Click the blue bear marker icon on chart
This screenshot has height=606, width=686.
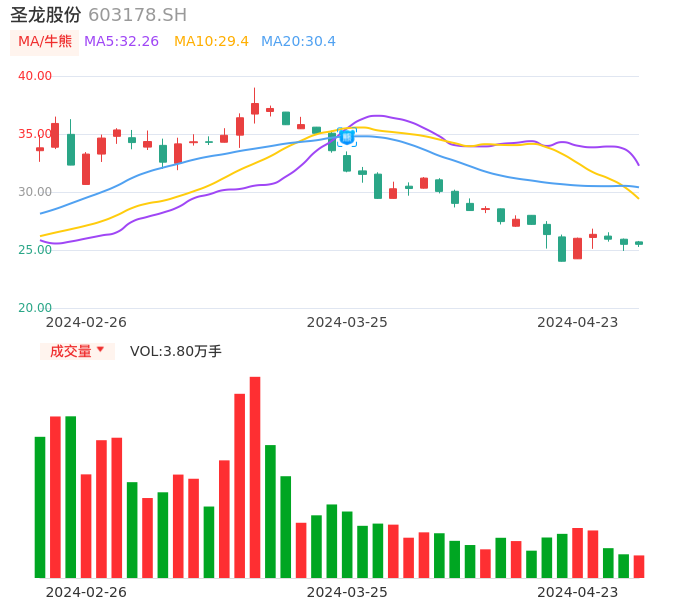point(347,137)
